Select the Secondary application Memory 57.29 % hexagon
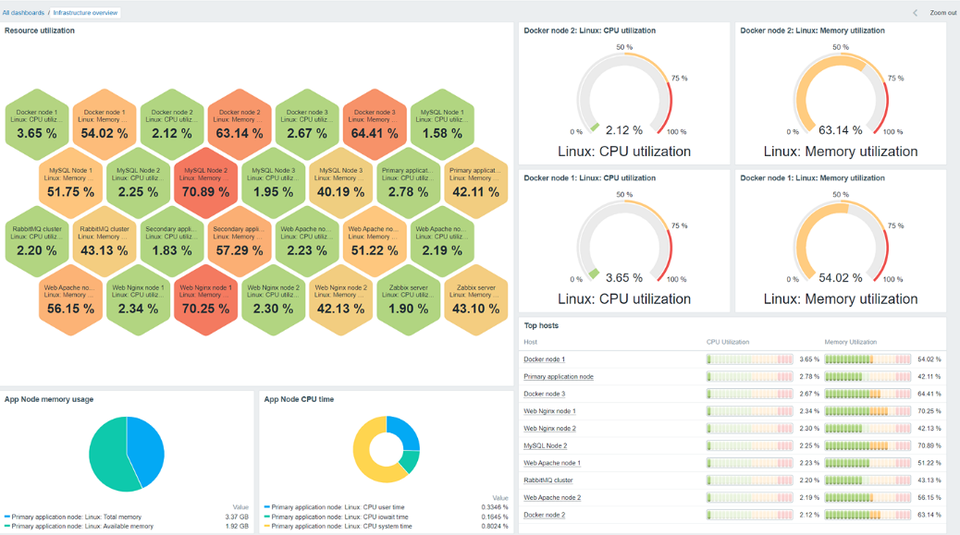 pyautogui.click(x=239, y=242)
